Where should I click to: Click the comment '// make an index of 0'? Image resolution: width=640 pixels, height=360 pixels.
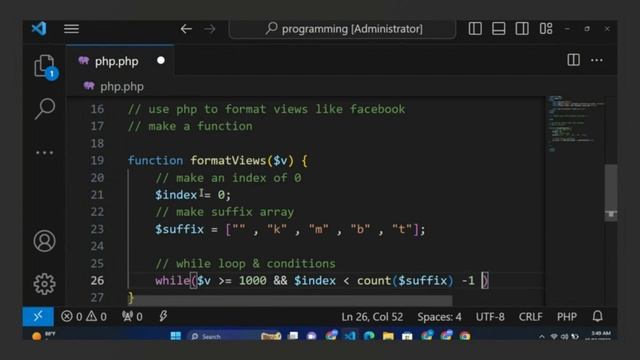pos(228,178)
